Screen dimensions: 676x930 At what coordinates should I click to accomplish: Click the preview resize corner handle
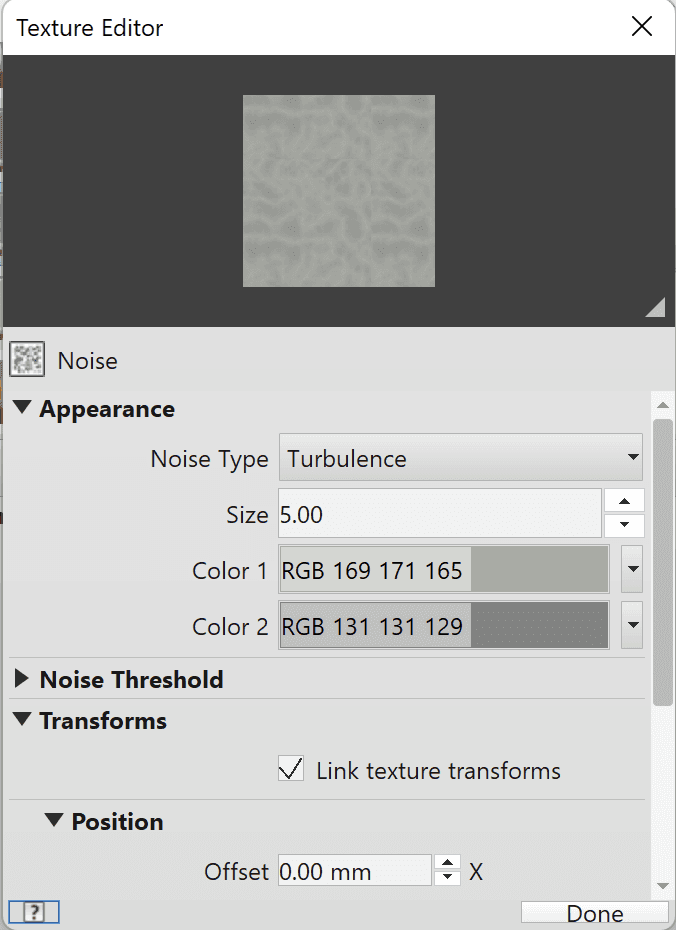pos(655,308)
